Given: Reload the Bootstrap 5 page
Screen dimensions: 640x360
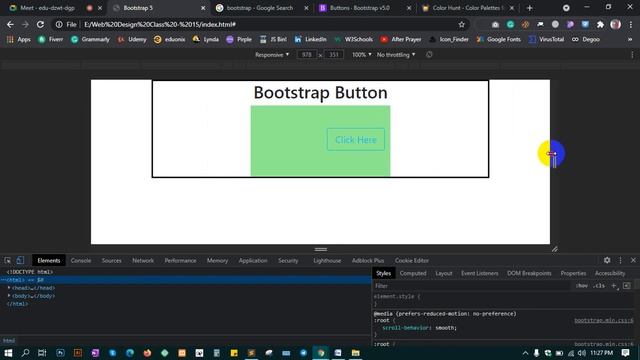Looking at the screenshot, I should [x=40, y=24].
